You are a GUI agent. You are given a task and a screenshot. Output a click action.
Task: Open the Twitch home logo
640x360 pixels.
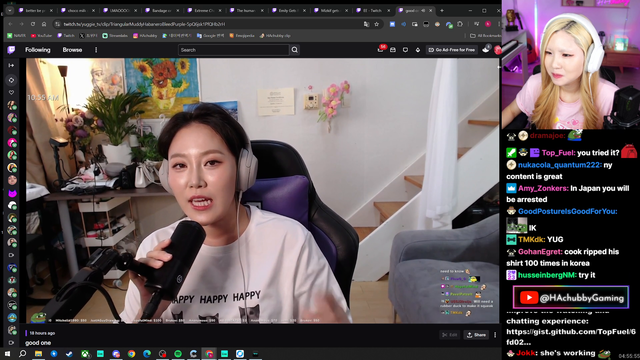point(11,50)
